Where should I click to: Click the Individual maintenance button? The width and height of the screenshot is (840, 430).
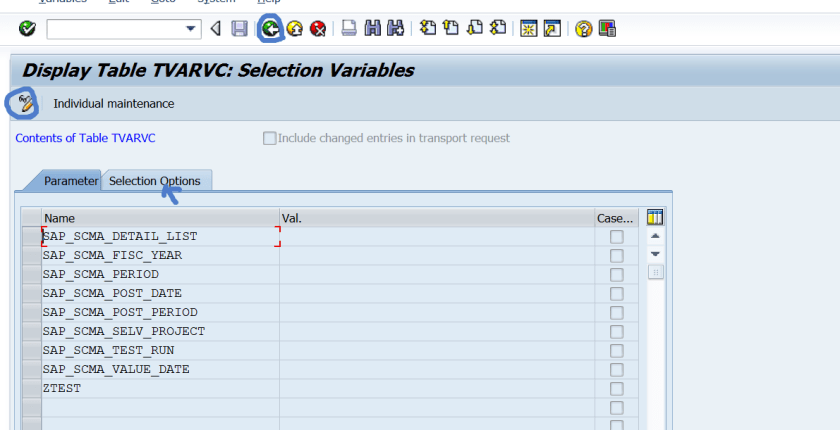click(113, 103)
